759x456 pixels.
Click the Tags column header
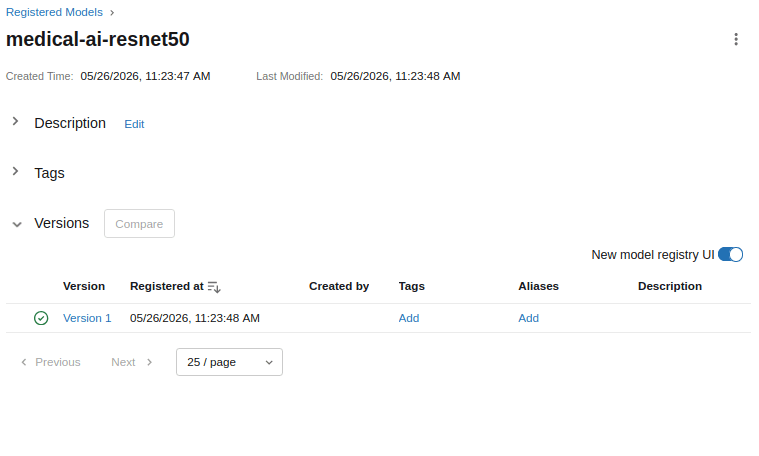coord(411,286)
